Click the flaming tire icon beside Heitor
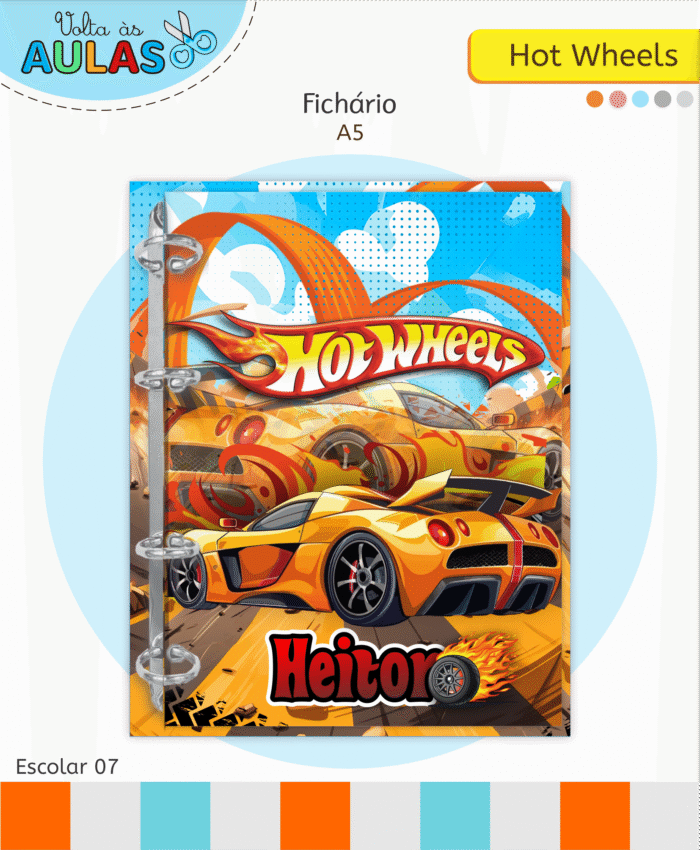The height and width of the screenshot is (850, 700). [471, 673]
